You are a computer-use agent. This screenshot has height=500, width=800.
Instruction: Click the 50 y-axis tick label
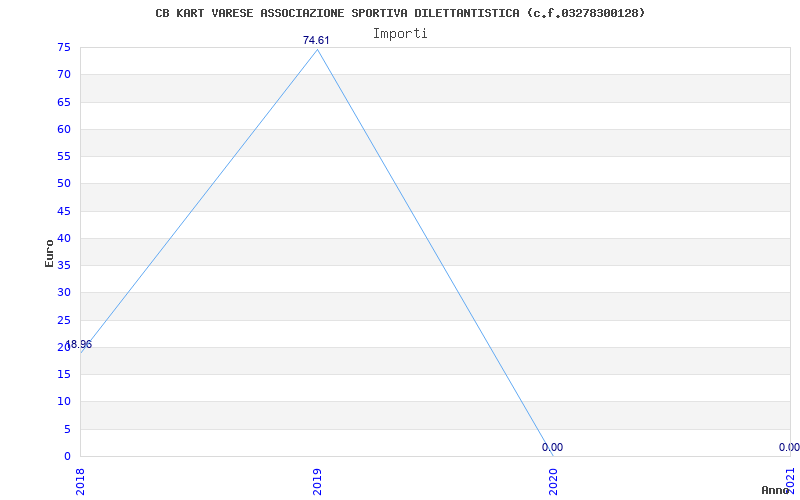click(64, 184)
